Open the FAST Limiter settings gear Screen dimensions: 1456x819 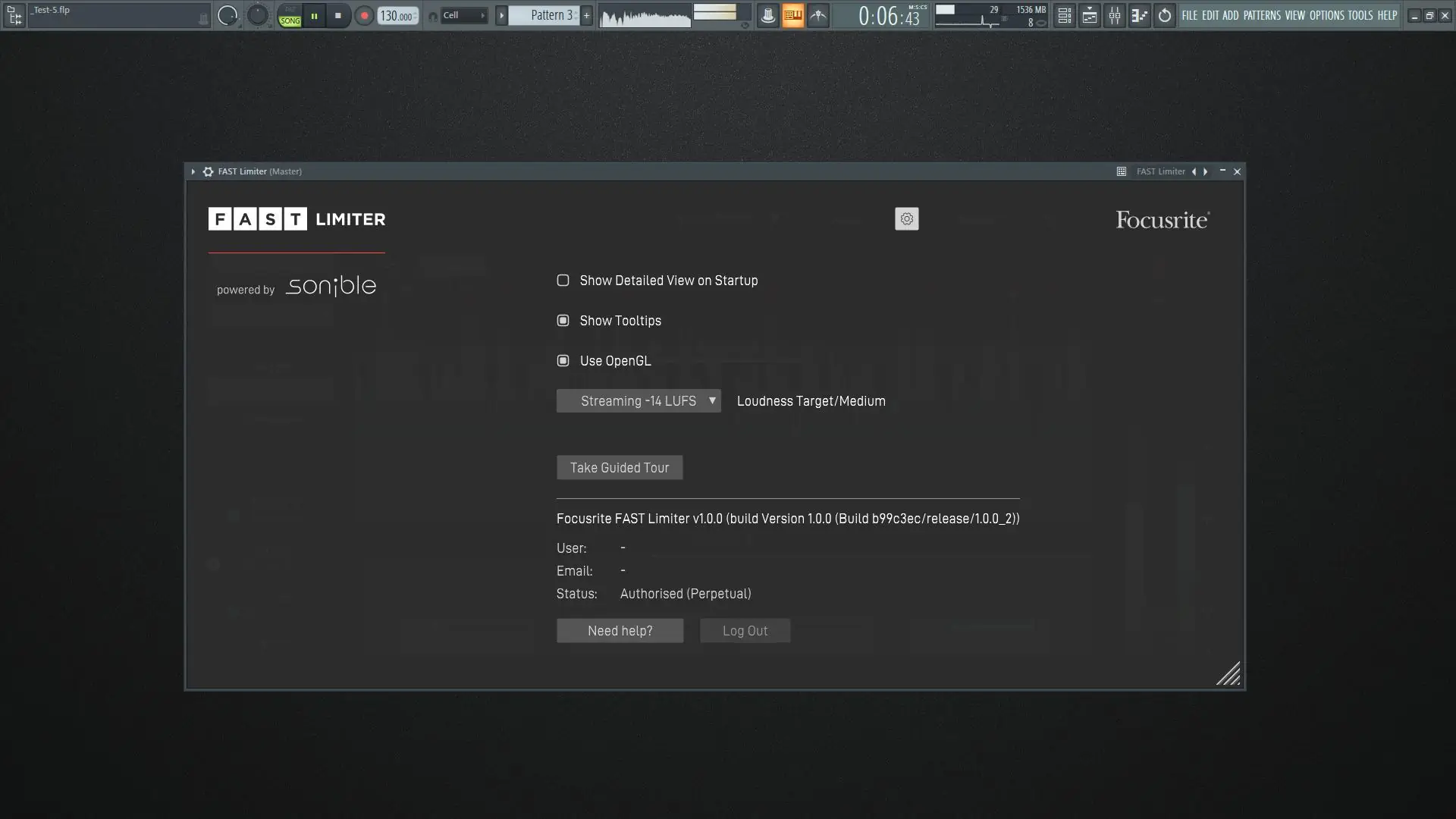pos(906,219)
